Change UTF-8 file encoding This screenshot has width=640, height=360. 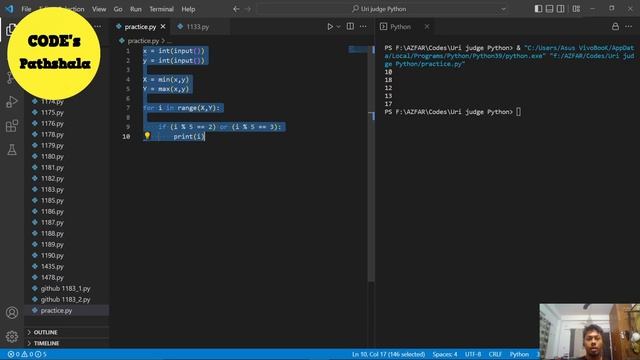tap(473, 354)
